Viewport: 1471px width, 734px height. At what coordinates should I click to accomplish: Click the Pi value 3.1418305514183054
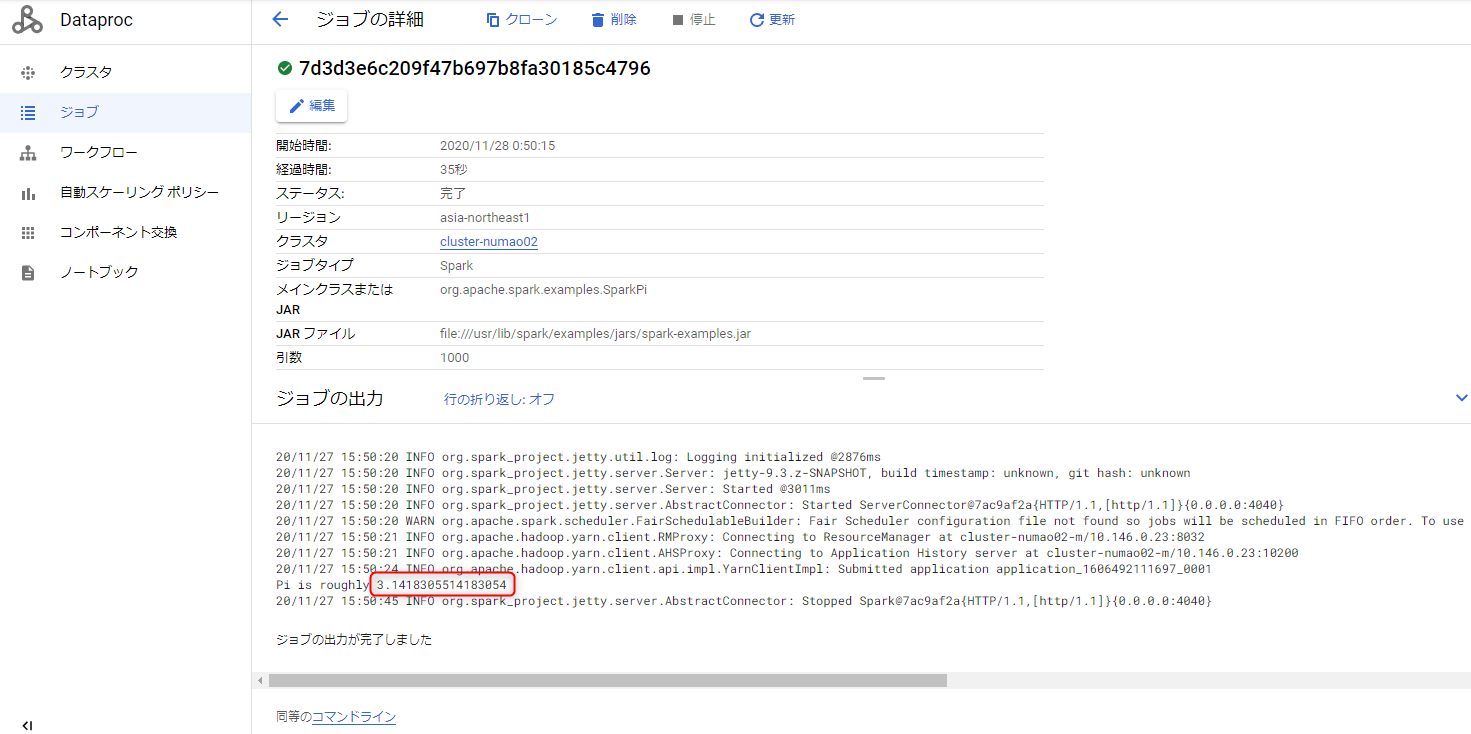pyautogui.click(x=442, y=584)
